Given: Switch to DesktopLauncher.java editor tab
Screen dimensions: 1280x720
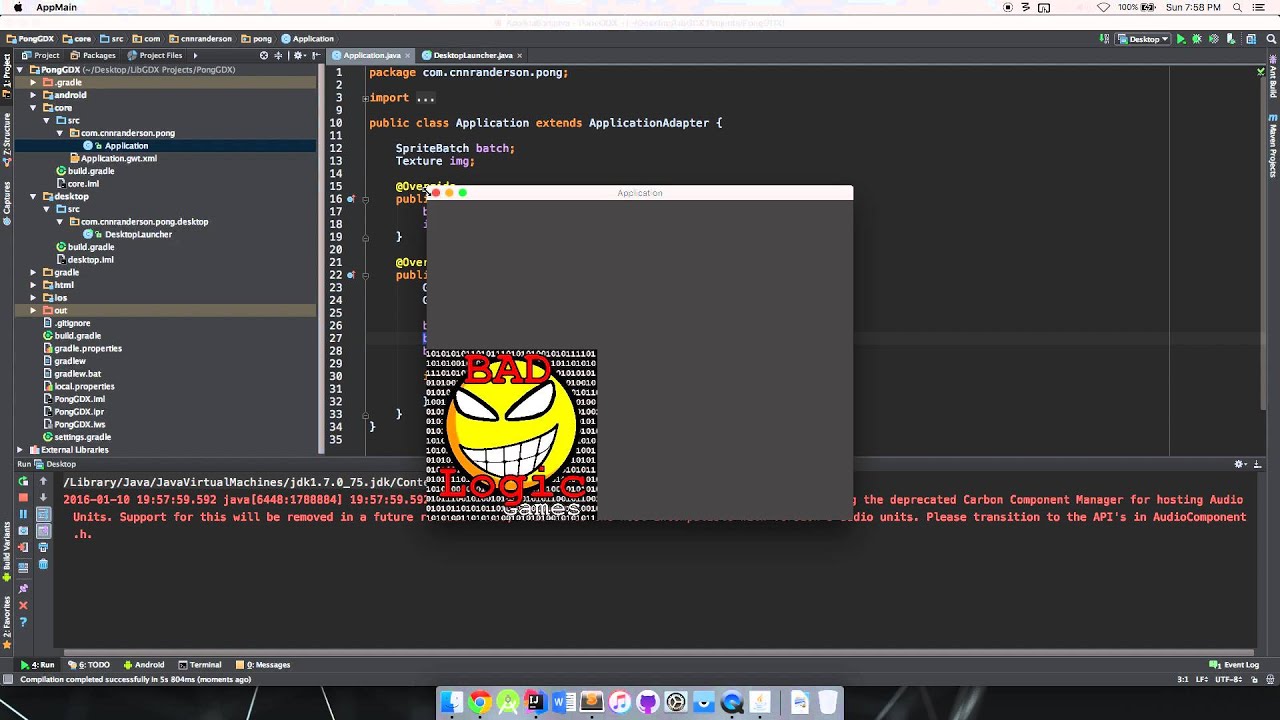Looking at the screenshot, I should (472, 55).
